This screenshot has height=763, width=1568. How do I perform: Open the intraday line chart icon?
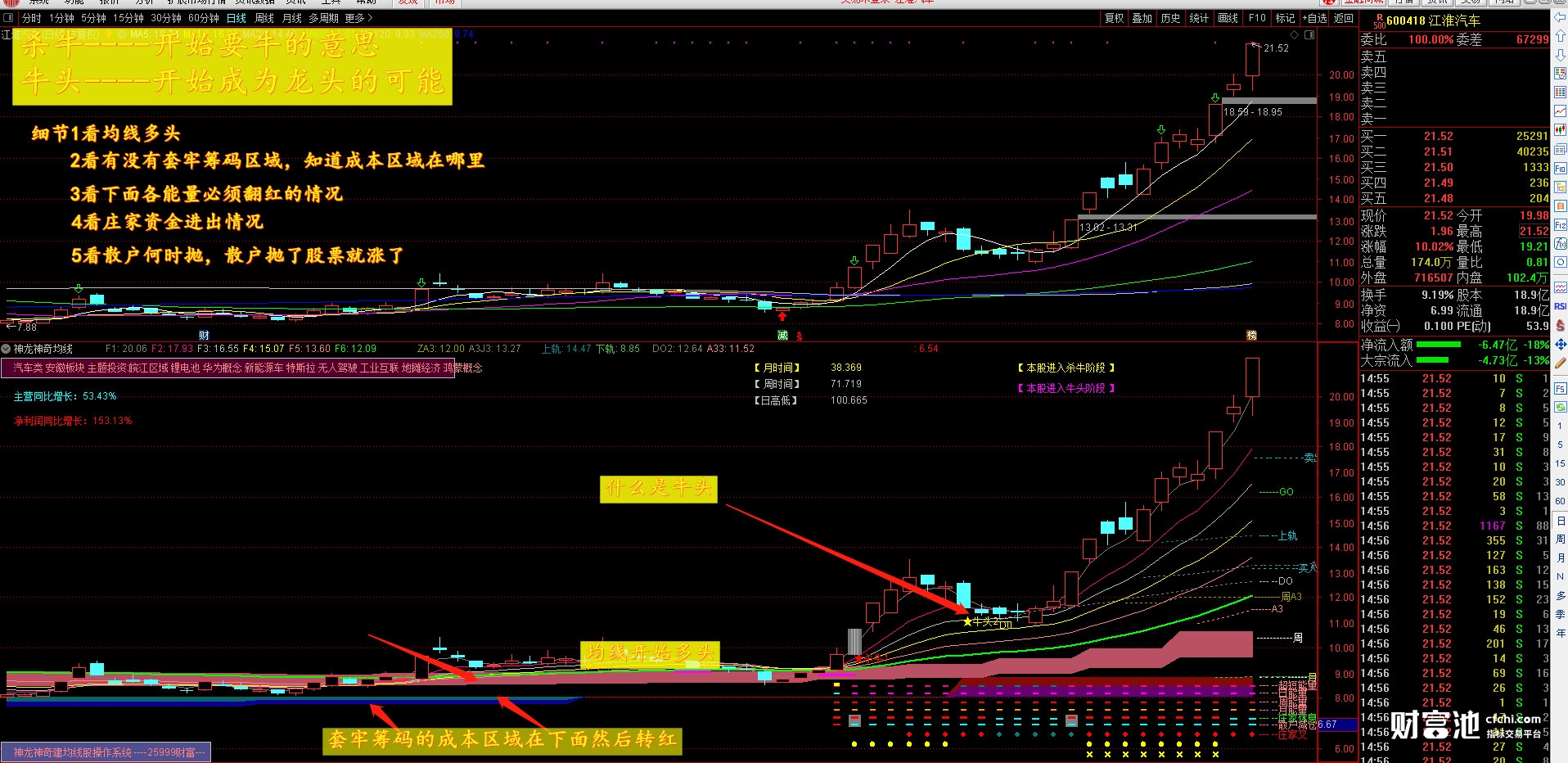tap(1561, 111)
